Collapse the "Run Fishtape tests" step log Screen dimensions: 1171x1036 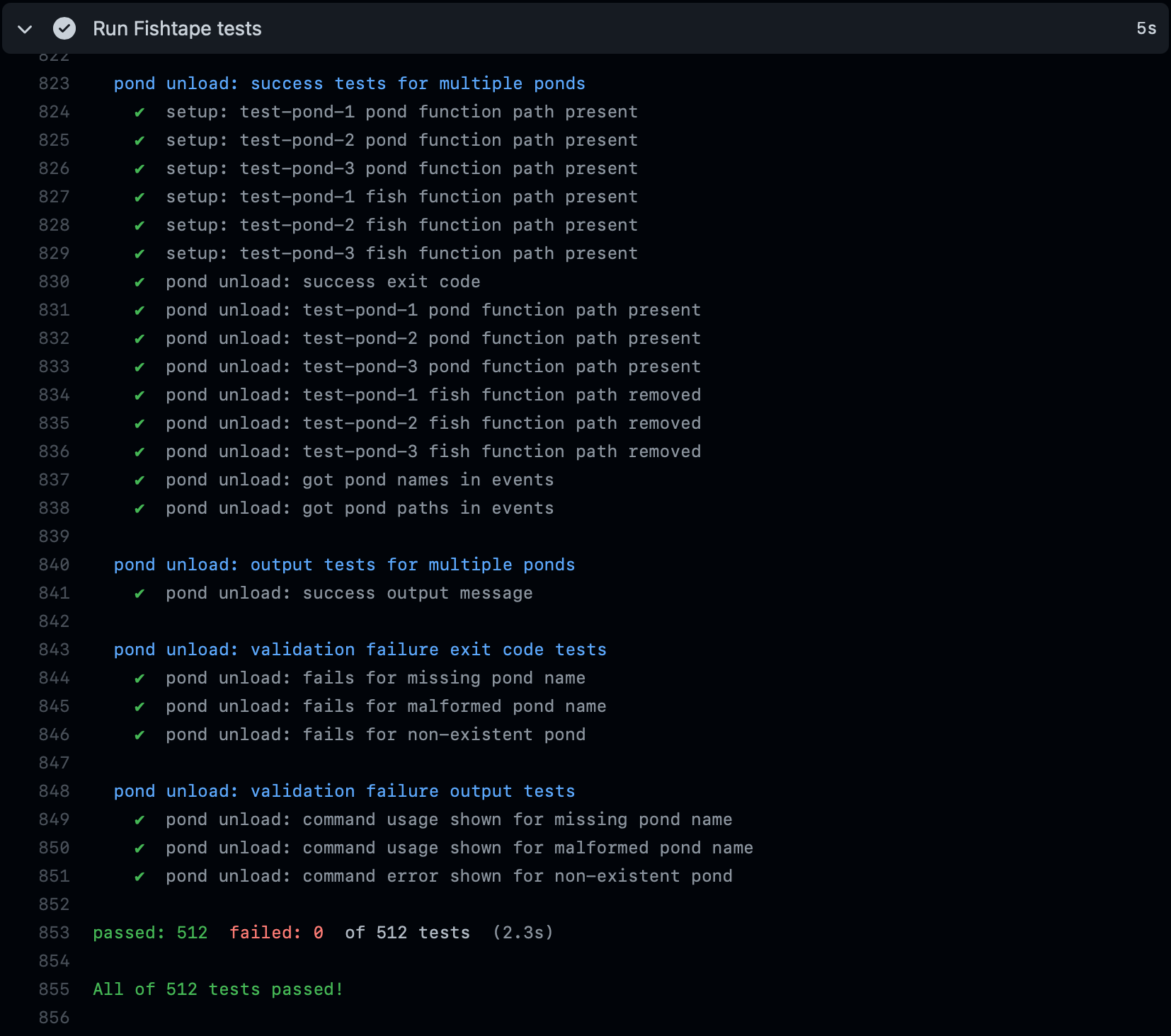point(24,28)
